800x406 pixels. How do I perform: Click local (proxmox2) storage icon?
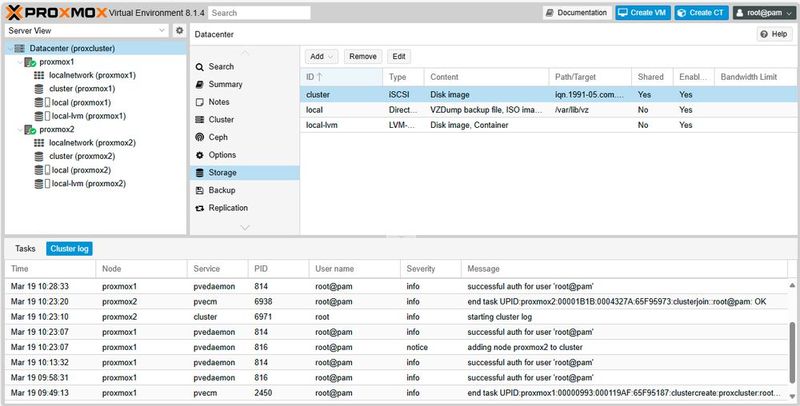[x=39, y=170]
